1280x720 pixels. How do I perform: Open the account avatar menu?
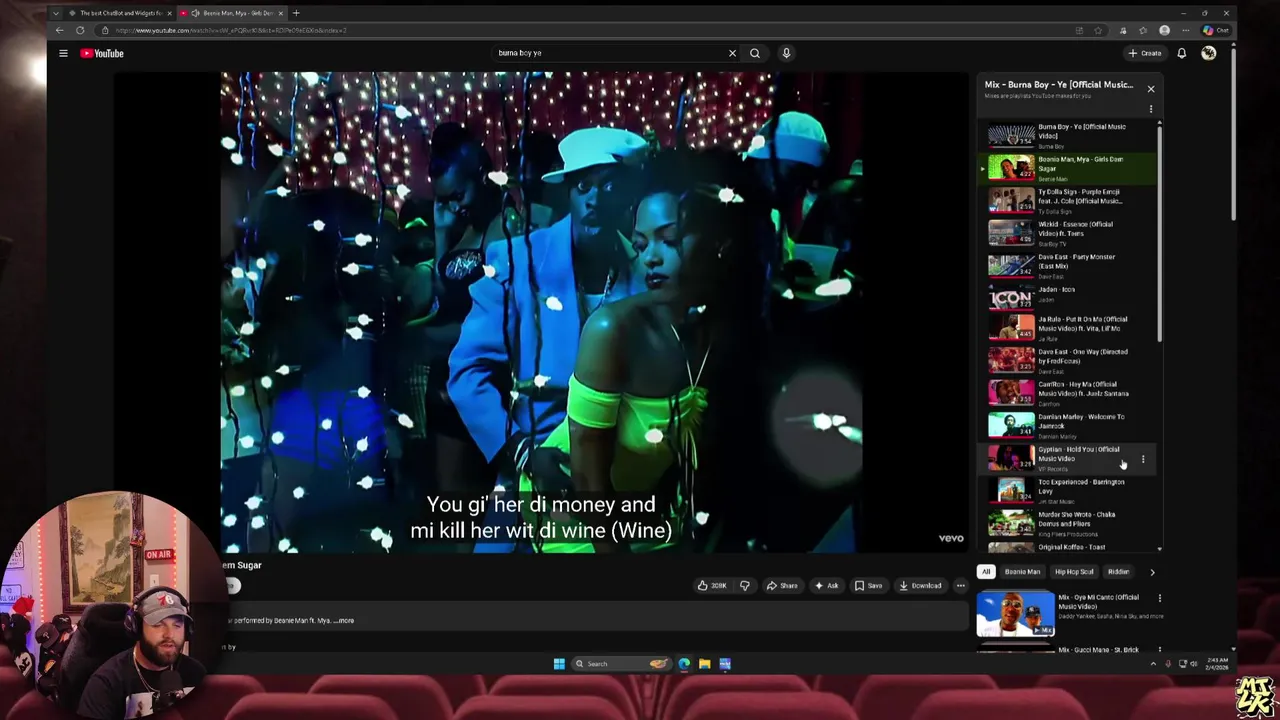[1209, 53]
